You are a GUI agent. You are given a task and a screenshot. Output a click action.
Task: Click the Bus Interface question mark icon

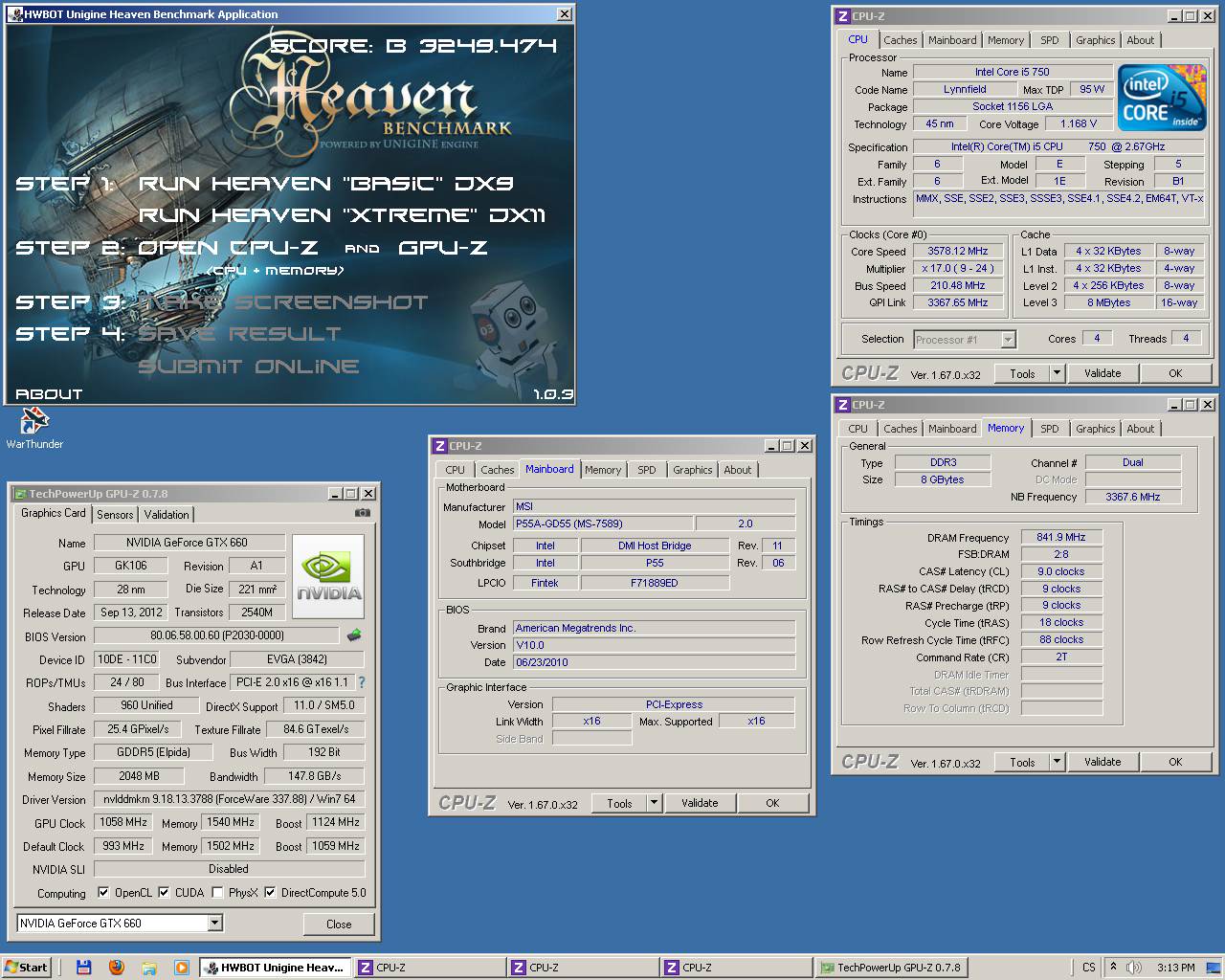point(362,682)
